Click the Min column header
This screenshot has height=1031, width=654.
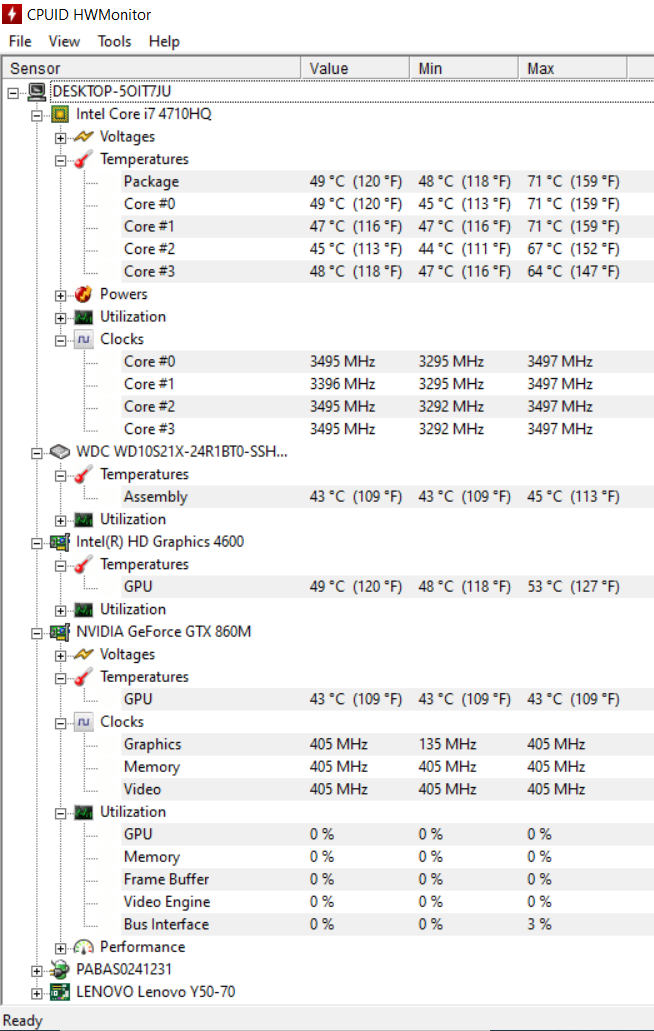[463, 68]
